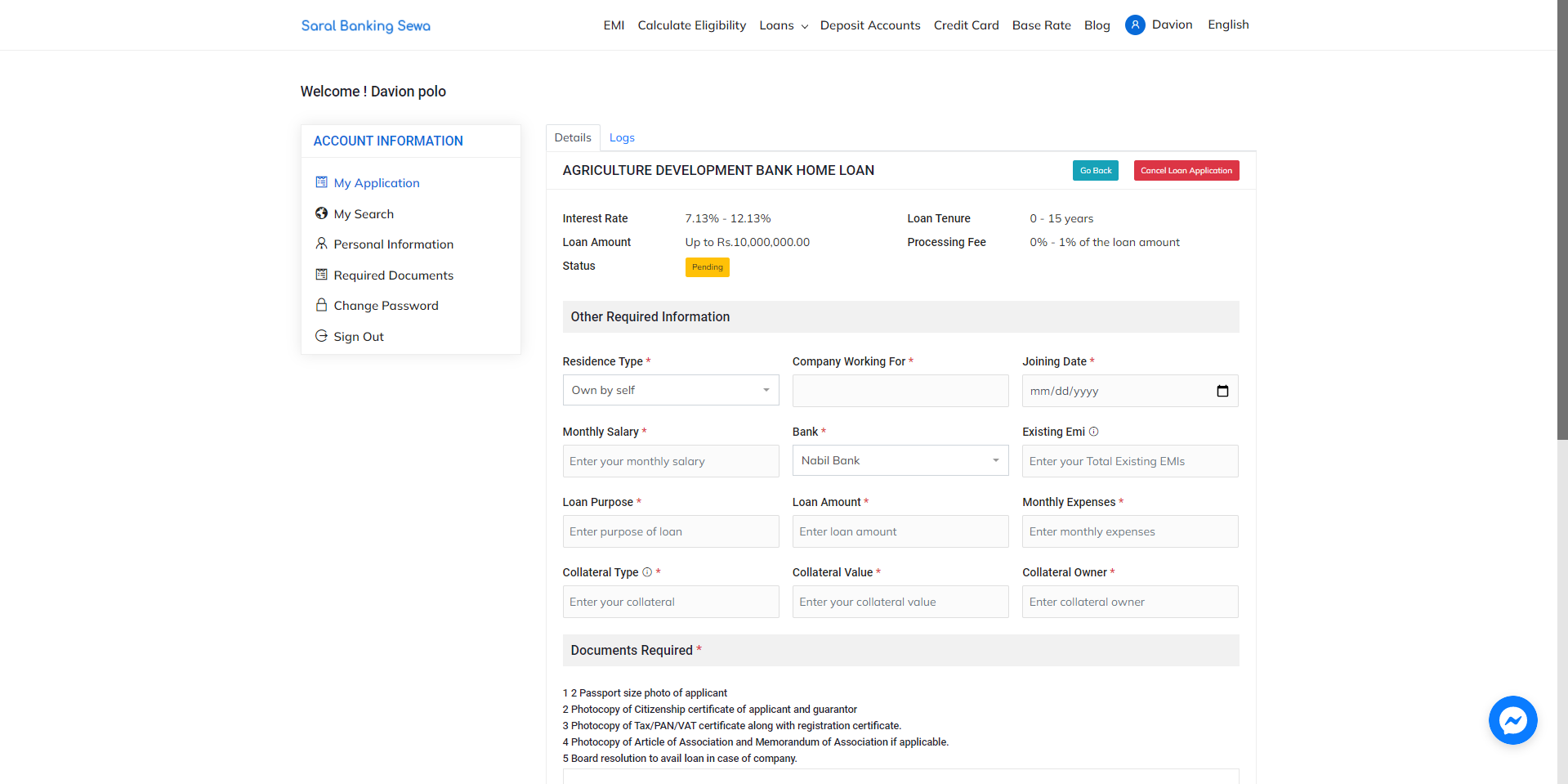Click the Sign Out icon
This screenshot has width=1568, height=784.
pyautogui.click(x=321, y=336)
